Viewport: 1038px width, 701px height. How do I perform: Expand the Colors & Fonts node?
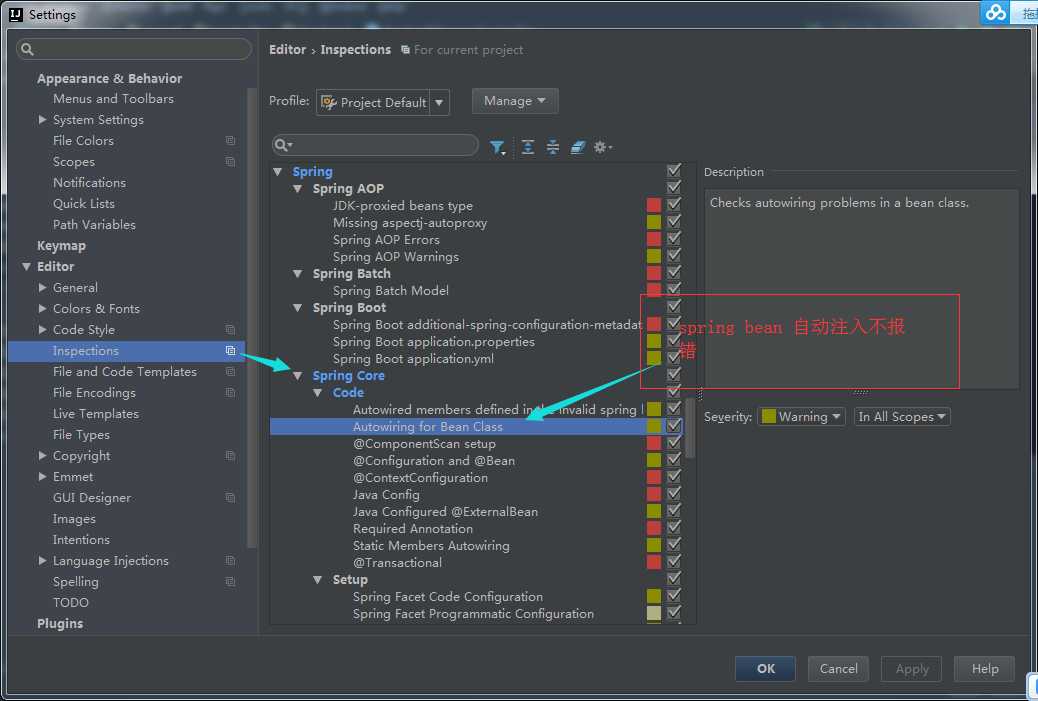click(x=42, y=308)
